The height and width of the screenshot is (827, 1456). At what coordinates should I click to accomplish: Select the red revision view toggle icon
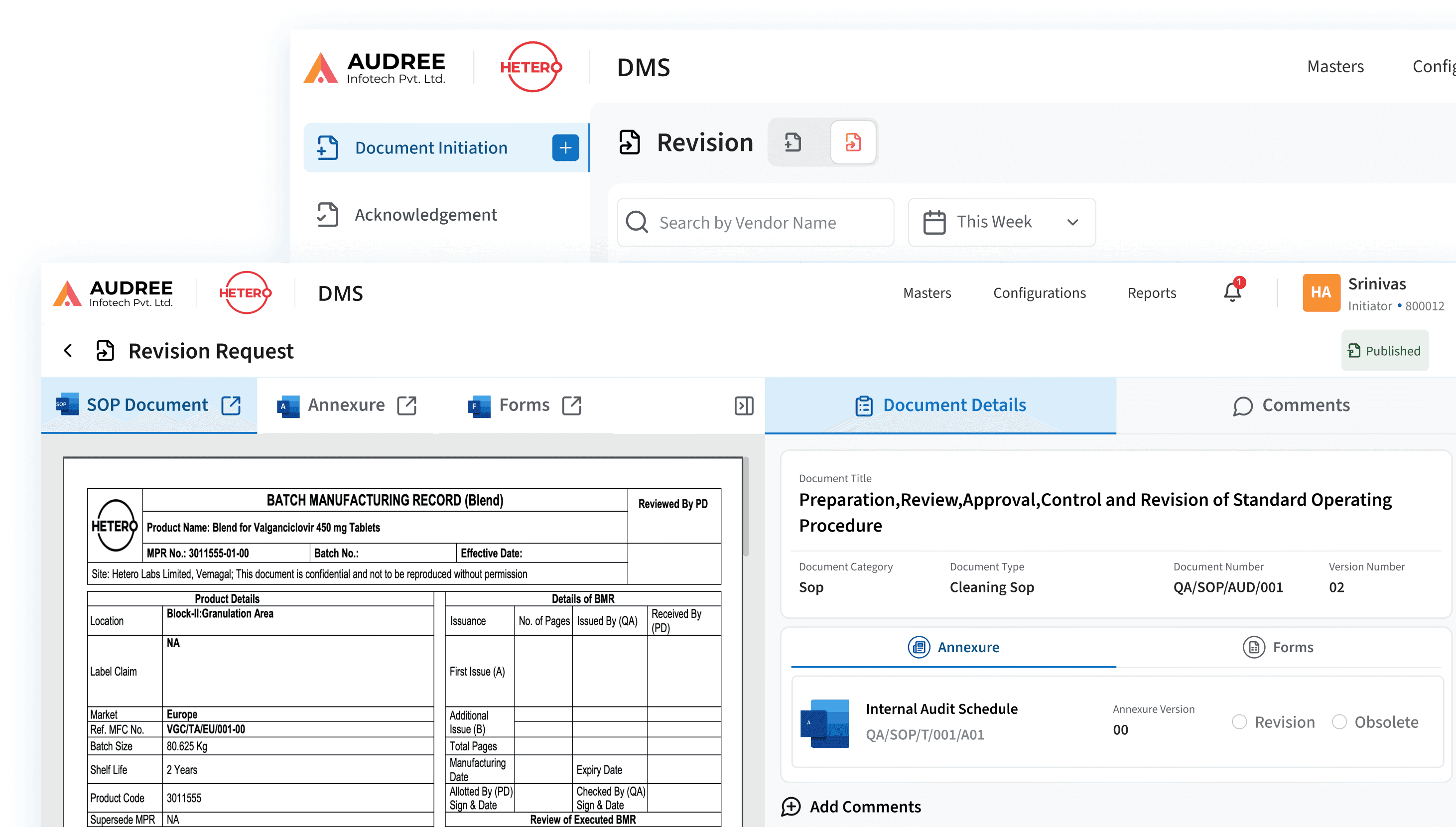tap(852, 142)
